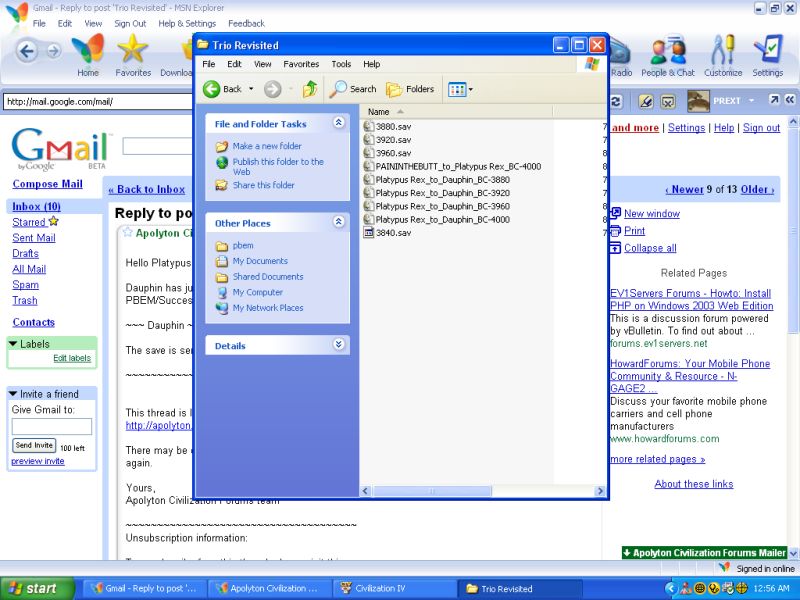
Task: Collapse the Other Places panel
Action: 338,222
